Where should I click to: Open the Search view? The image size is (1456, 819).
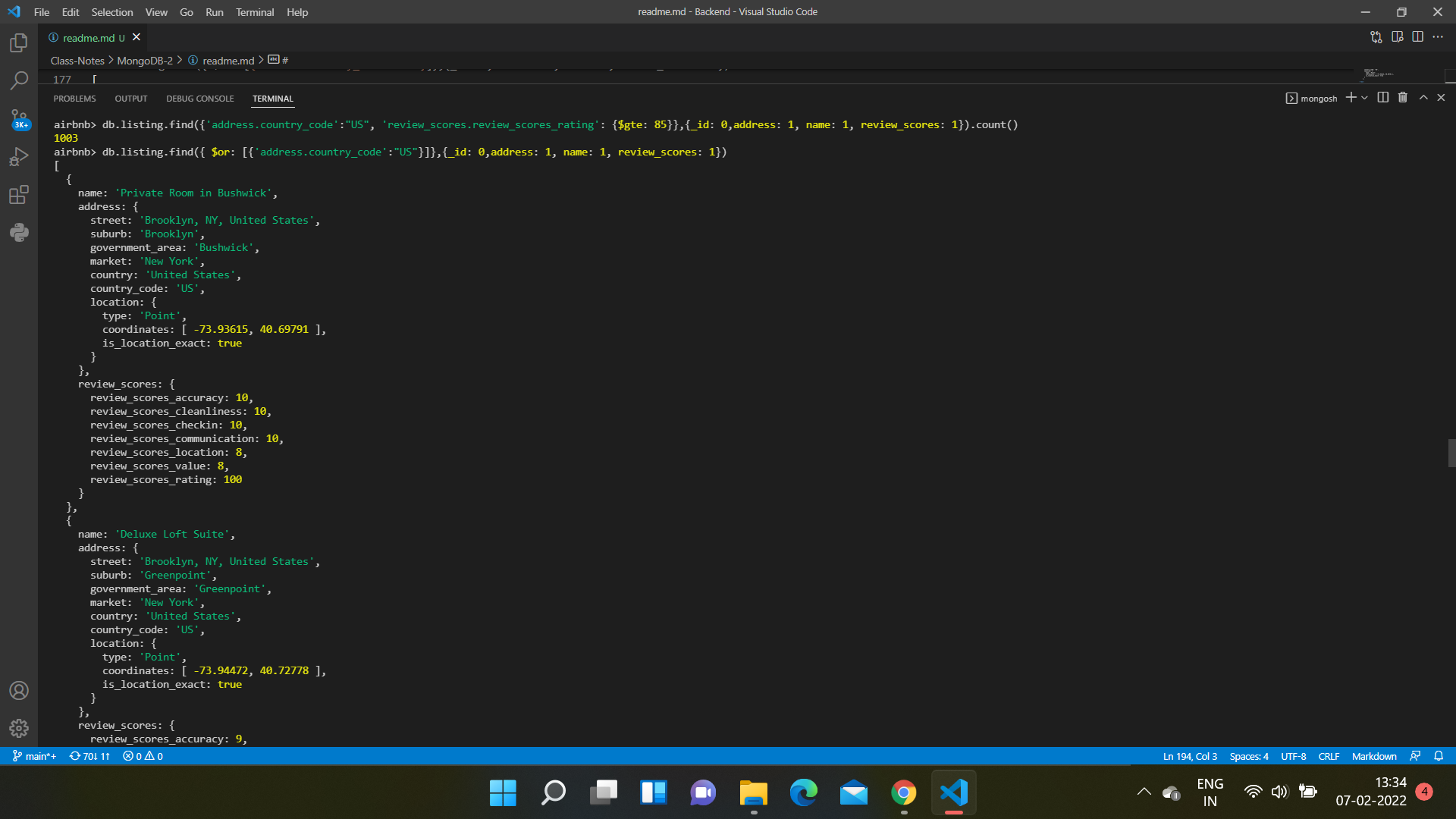18,80
